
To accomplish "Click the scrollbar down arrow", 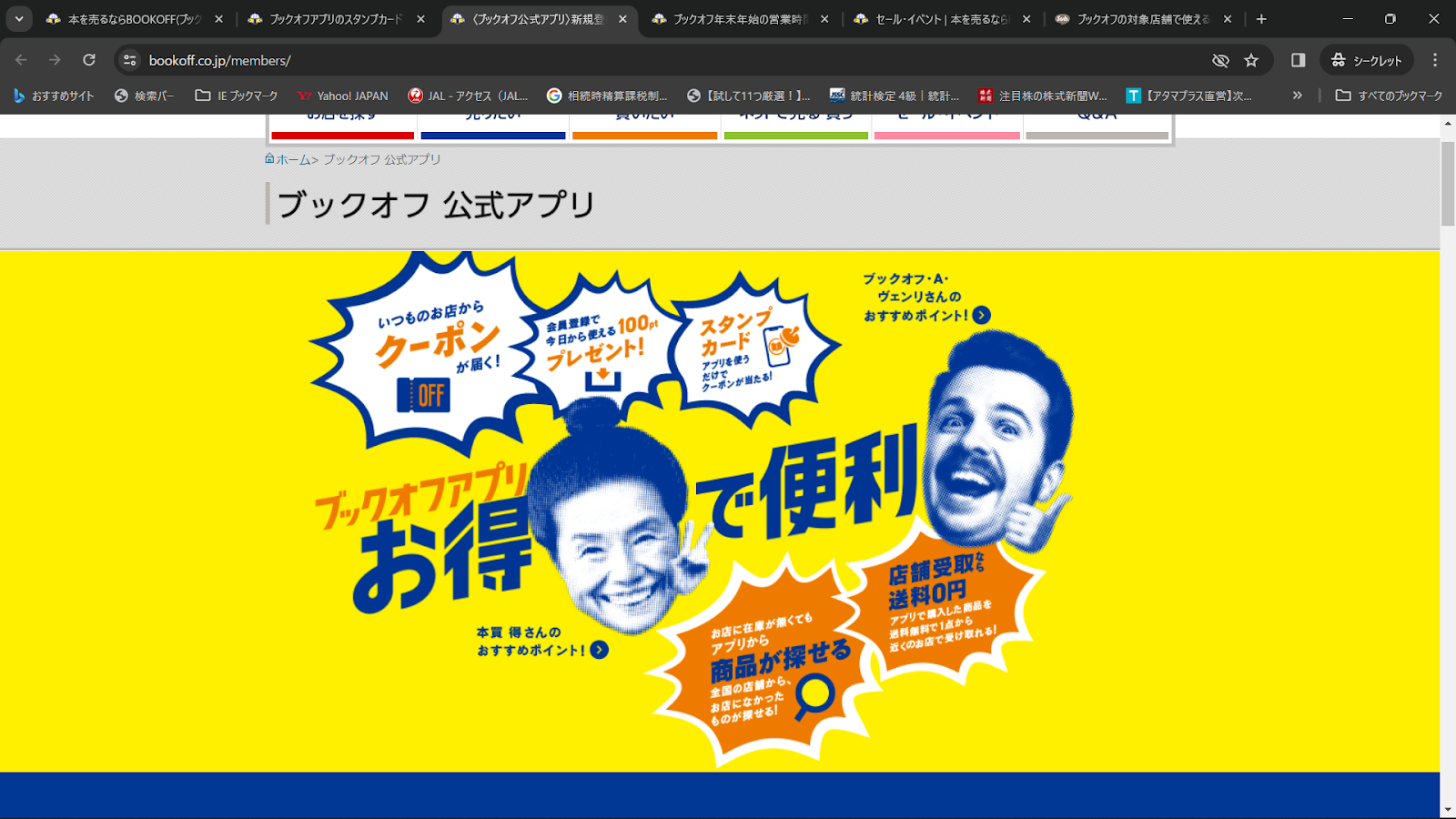I will pyautogui.click(x=1448, y=809).
